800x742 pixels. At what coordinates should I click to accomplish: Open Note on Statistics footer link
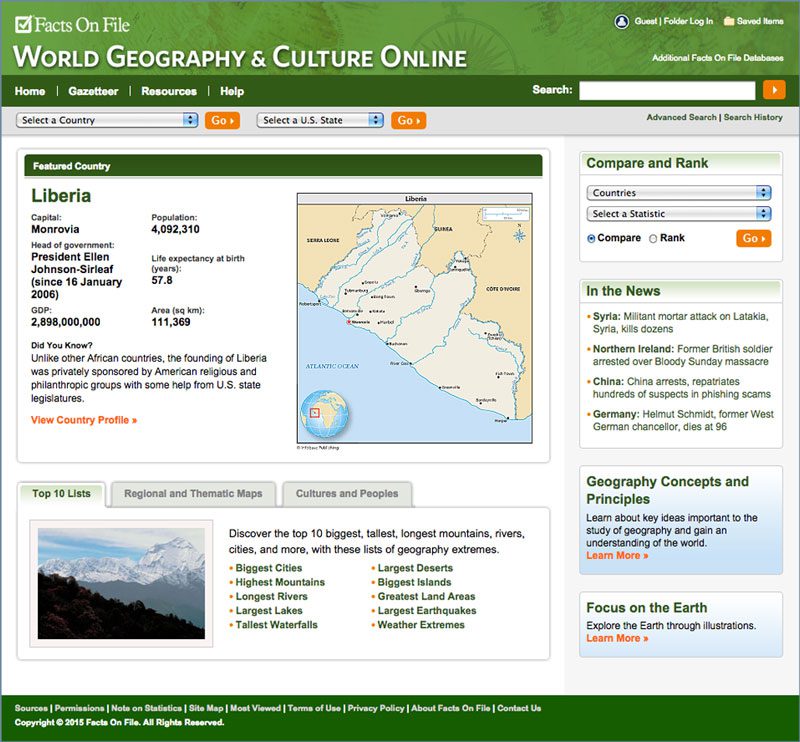146,708
